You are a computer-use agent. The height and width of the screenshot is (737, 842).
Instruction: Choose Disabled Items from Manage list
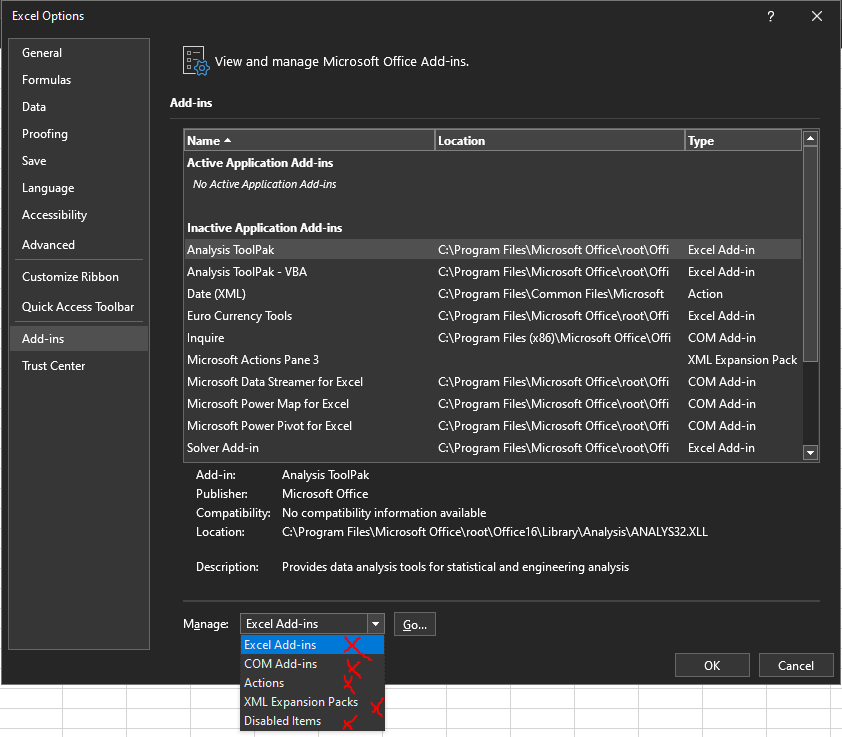tap(312, 721)
